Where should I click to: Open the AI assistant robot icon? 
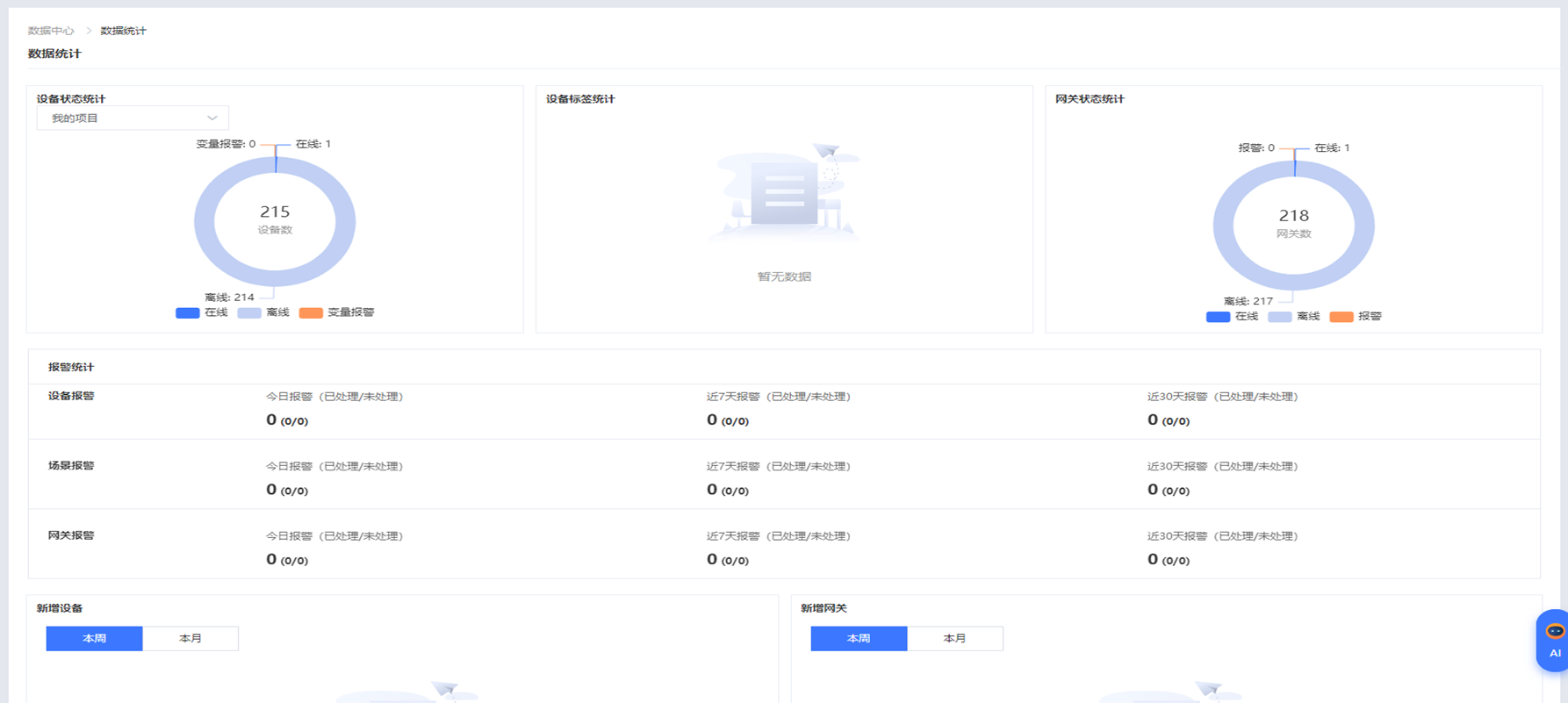tap(1554, 640)
